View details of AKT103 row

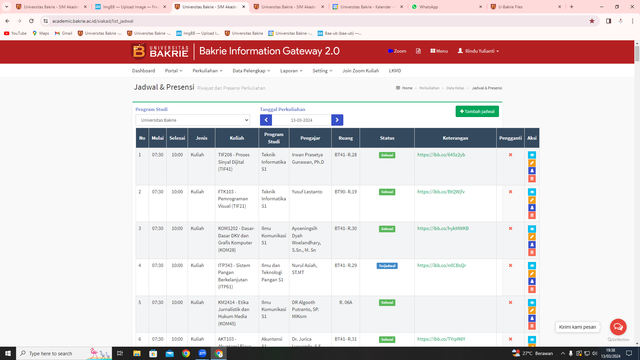point(531,340)
